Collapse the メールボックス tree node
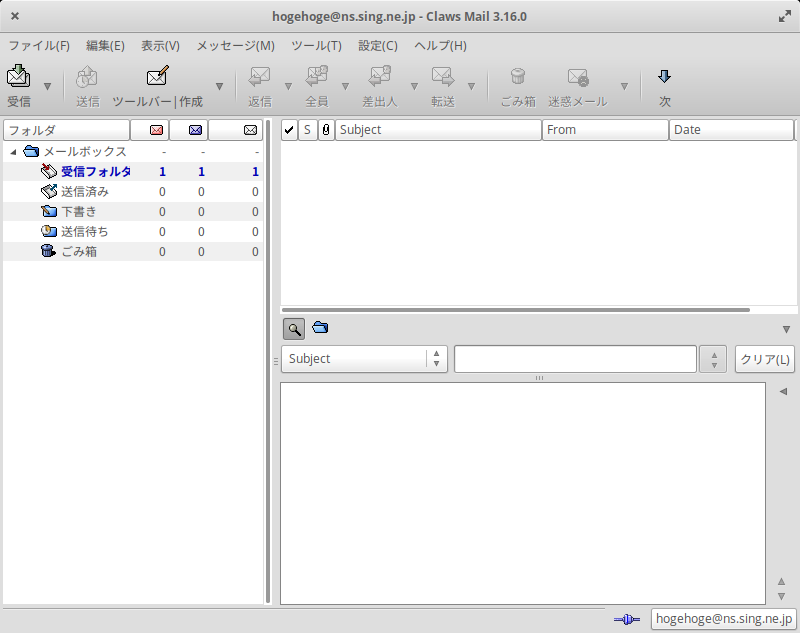The height and width of the screenshot is (633, 800). click(13, 152)
